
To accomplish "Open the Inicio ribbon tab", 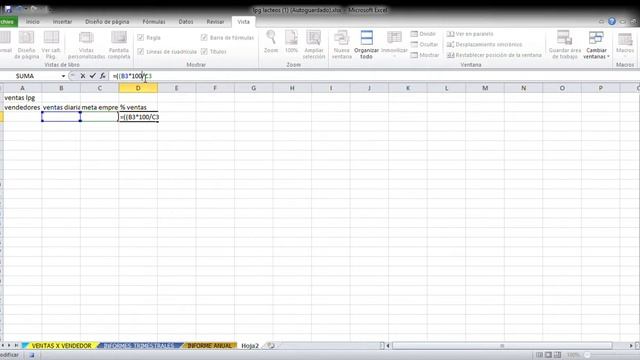I will pos(33,22).
